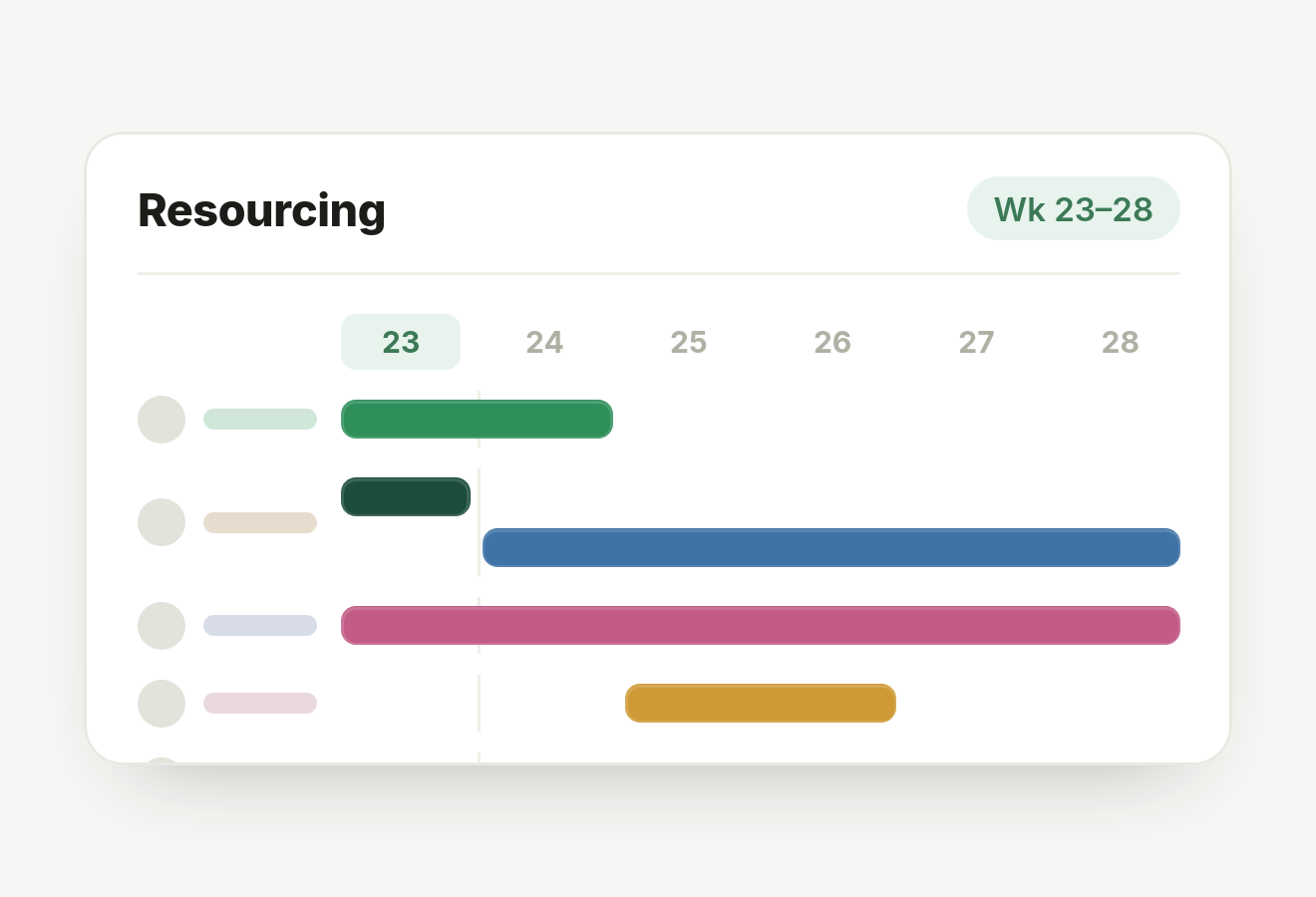Open the light green allocation bar

point(477,420)
